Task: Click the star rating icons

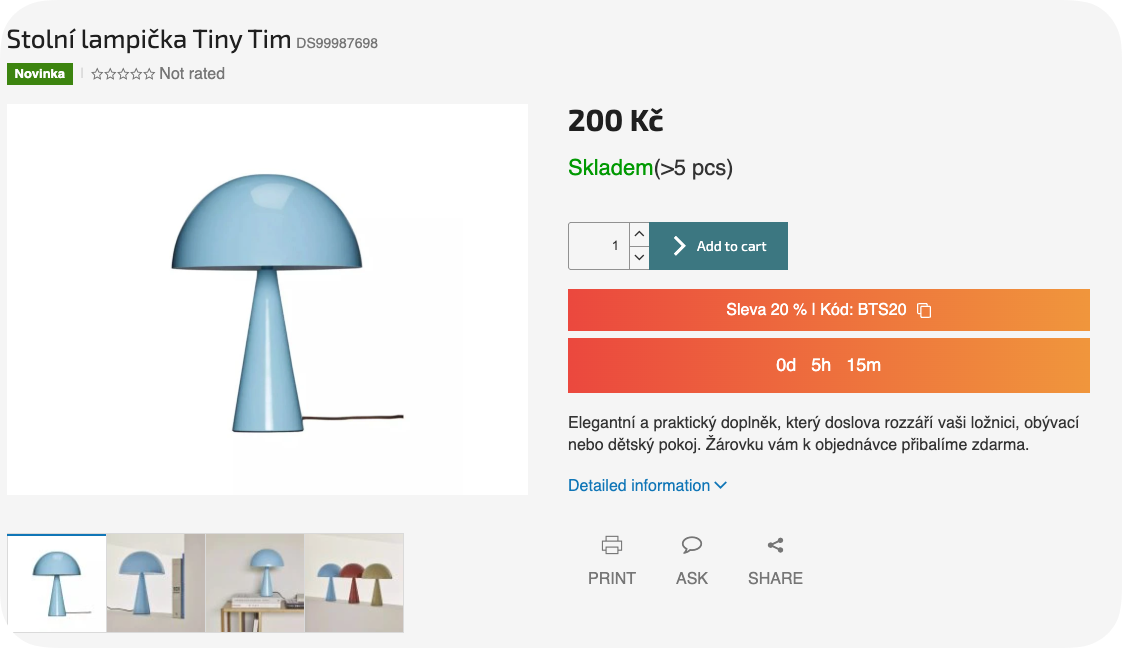Action: (x=123, y=74)
